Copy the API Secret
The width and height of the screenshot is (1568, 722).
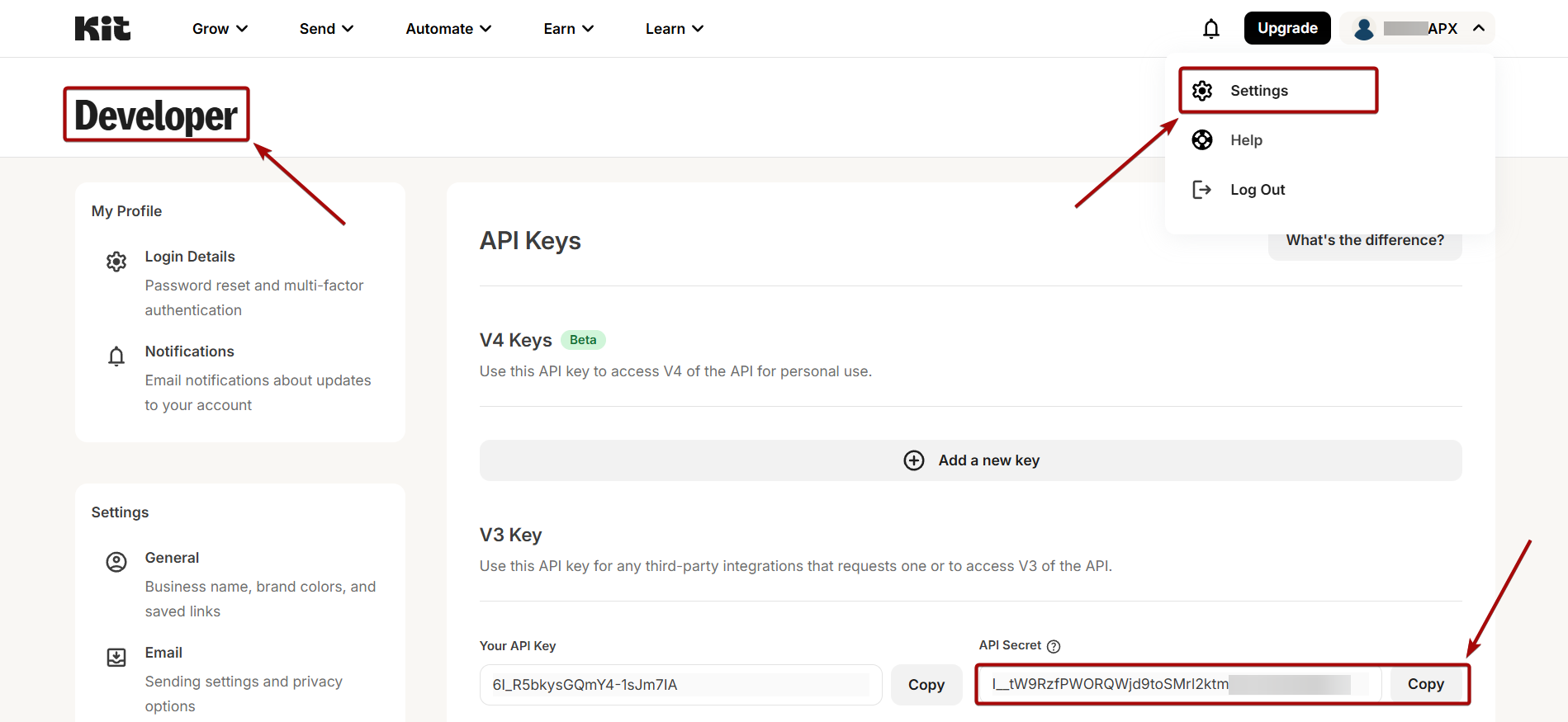click(1426, 684)
